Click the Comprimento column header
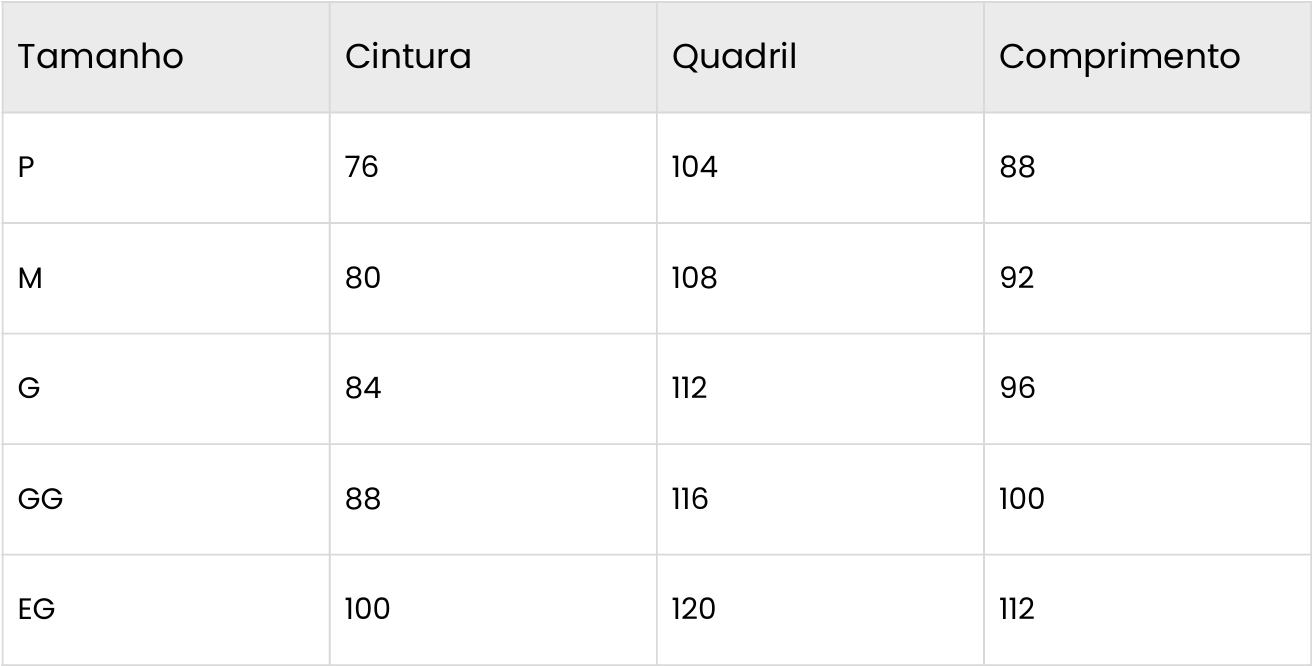 (1119, 57)
